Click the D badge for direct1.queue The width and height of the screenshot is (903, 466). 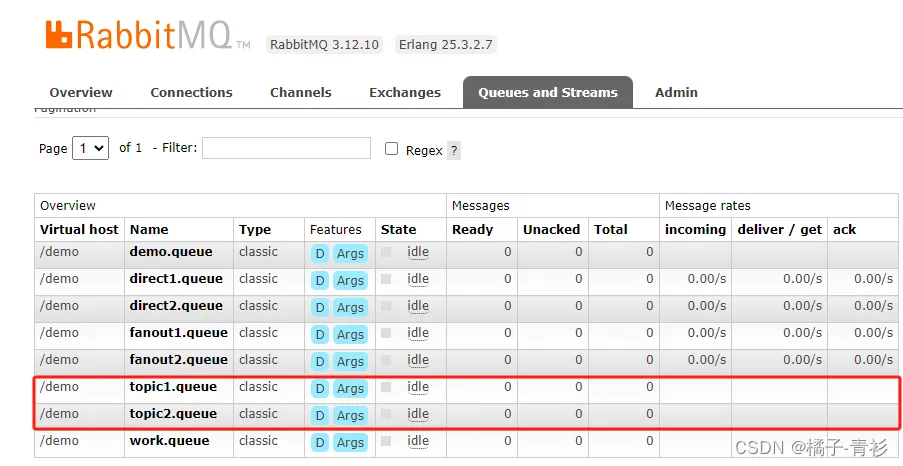320,281
